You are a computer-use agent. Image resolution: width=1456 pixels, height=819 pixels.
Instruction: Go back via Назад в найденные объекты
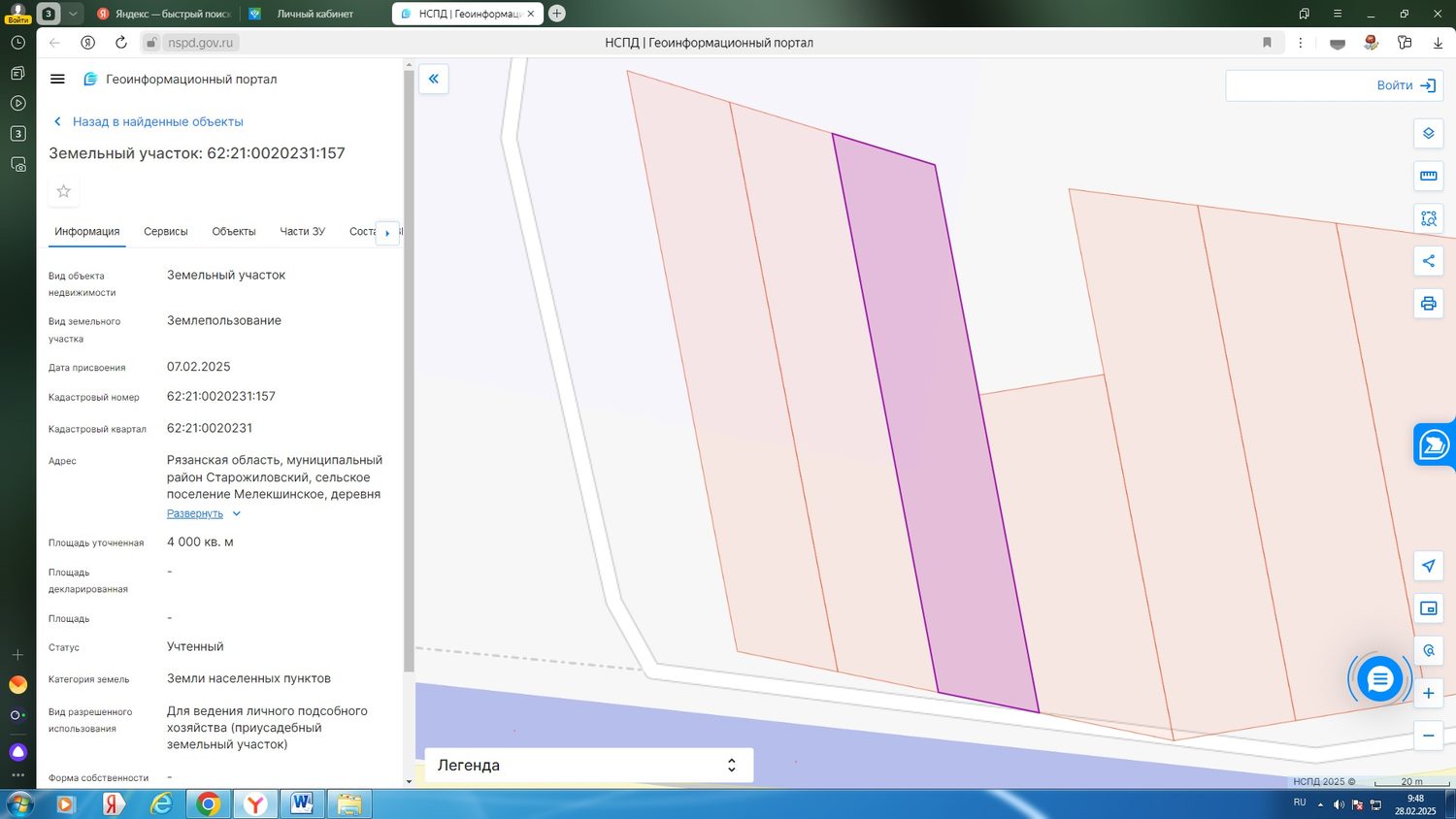click(148, 121)
